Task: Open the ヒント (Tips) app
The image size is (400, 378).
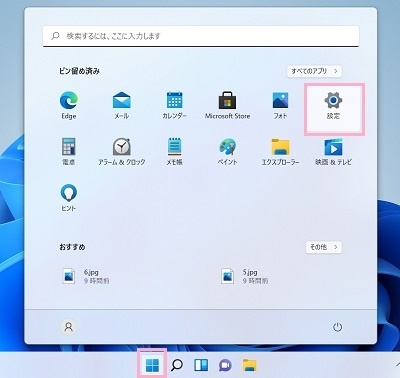Action: pyautogui.click(x=69, y=197)
